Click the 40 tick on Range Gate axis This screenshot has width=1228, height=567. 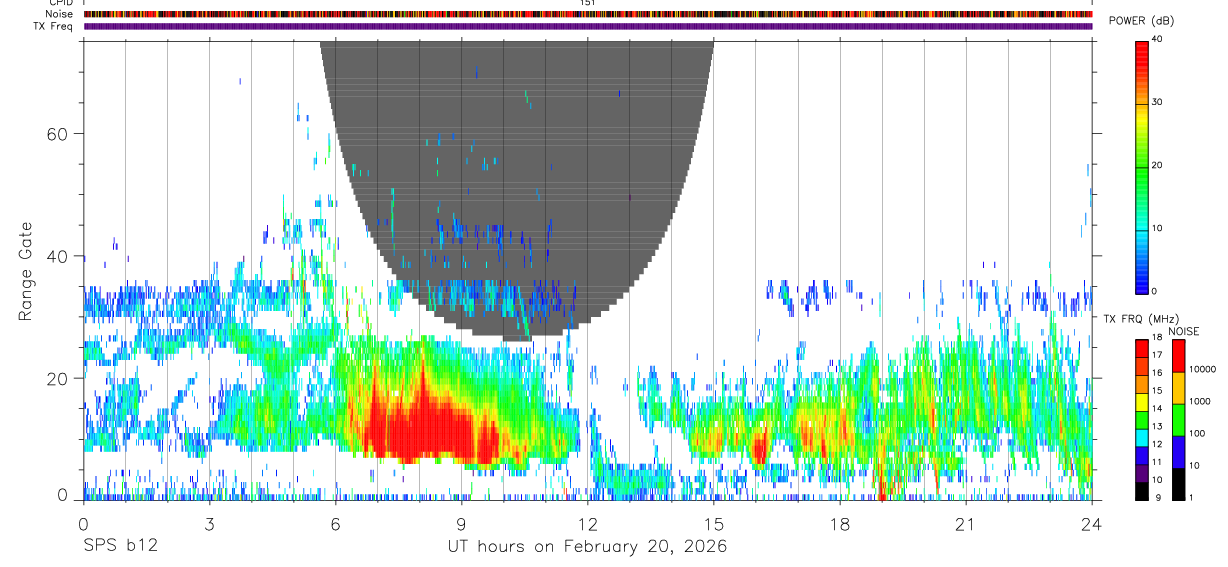point(58,256)
